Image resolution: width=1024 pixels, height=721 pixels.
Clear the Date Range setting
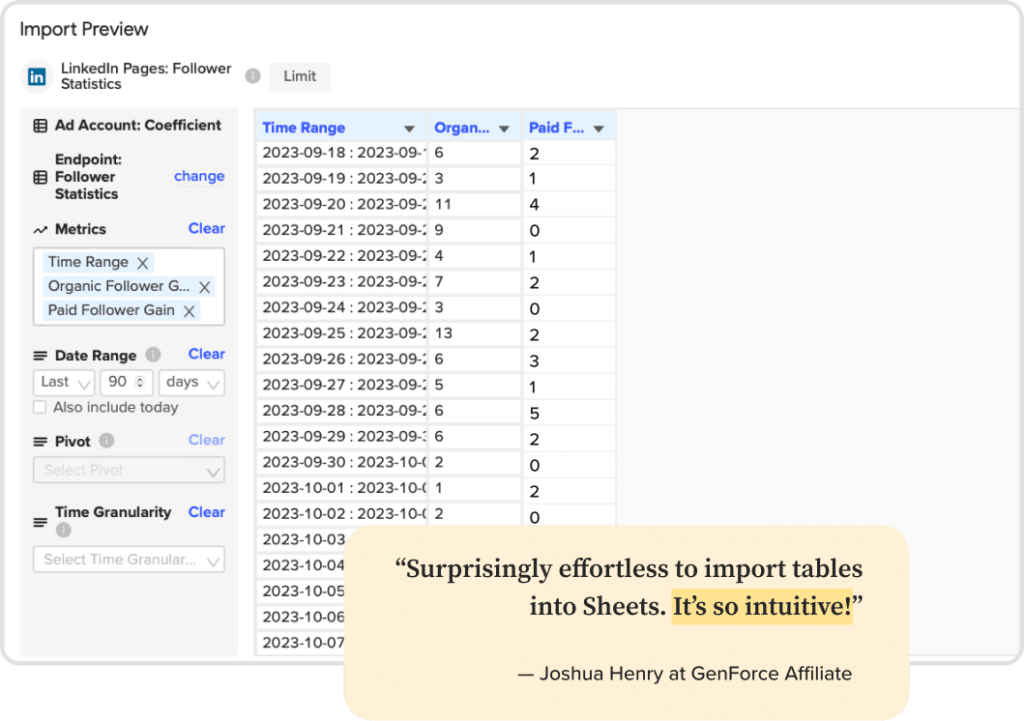pyautogui.click(x=206, y=354)
